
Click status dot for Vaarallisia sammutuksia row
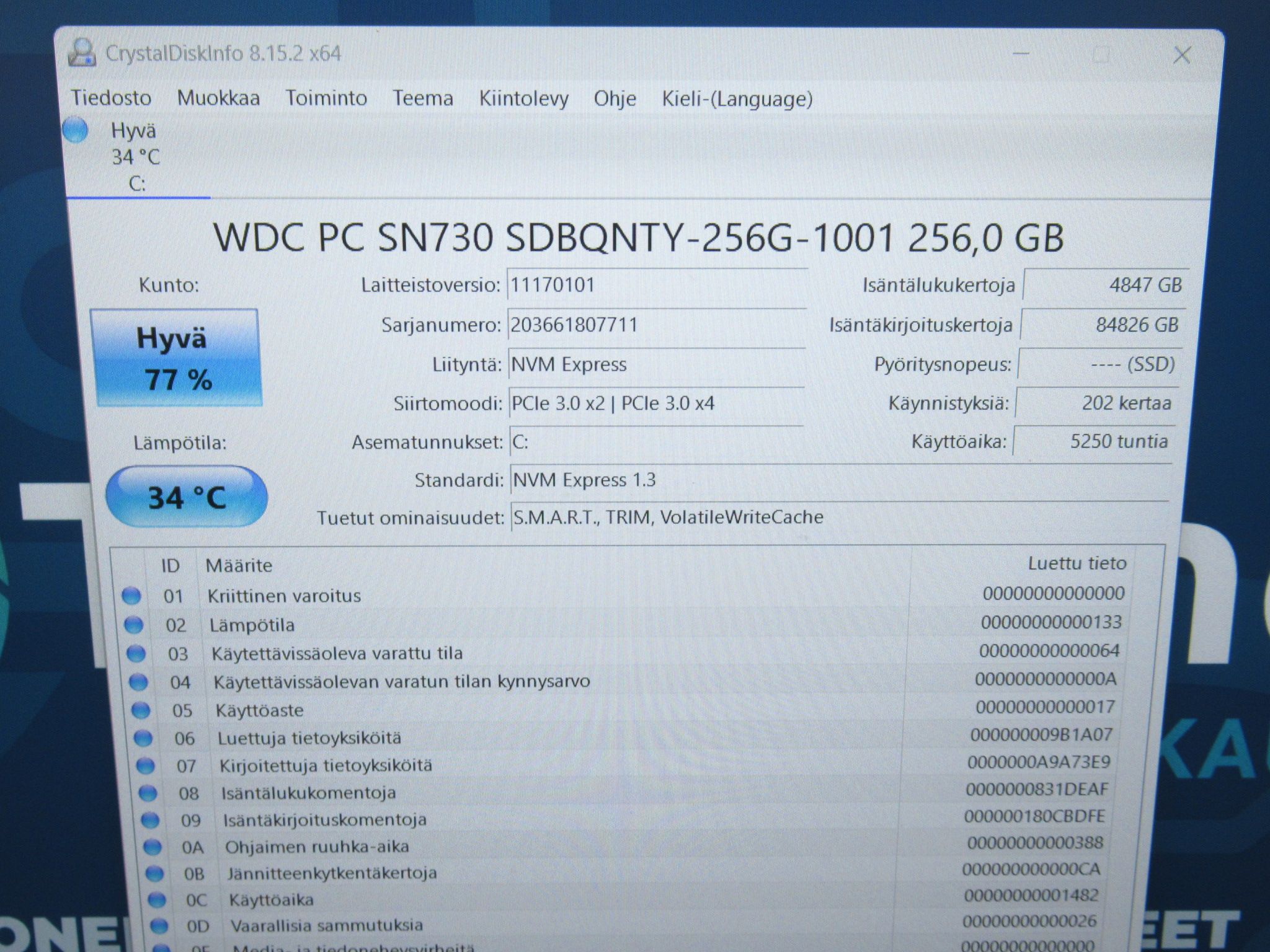(159, 926)
